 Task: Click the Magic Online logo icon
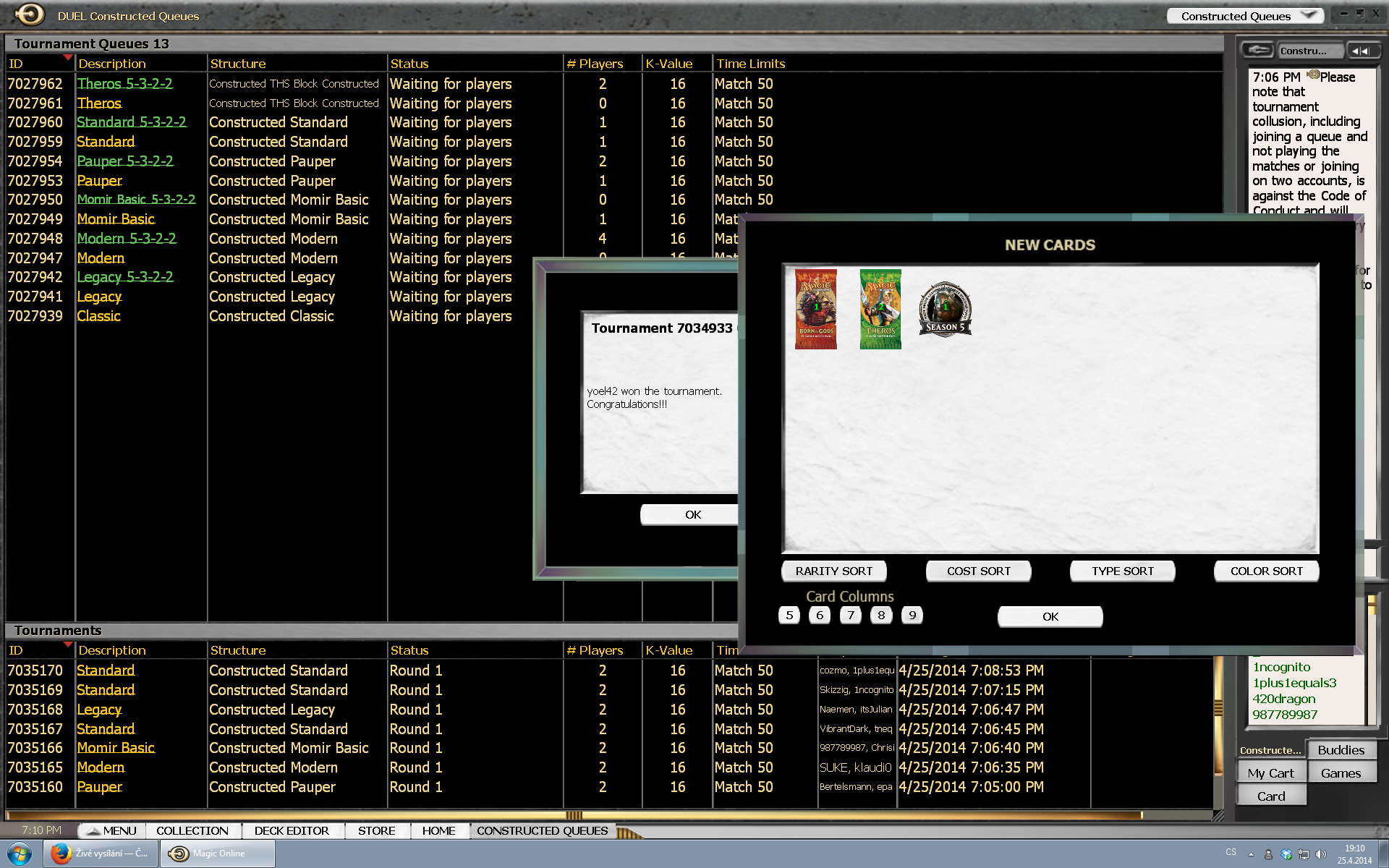(30, 14)
